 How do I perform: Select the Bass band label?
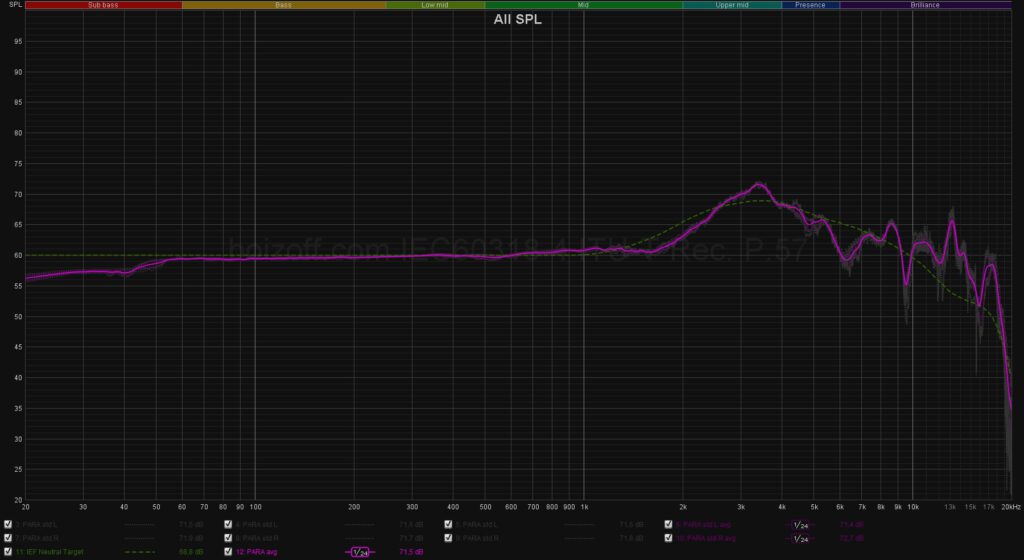283,5
